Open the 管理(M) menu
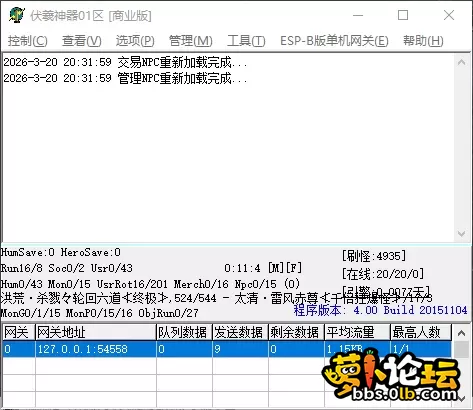Image resolution: width=473 pixels, height=410 pixels. (x=191, y=41)
